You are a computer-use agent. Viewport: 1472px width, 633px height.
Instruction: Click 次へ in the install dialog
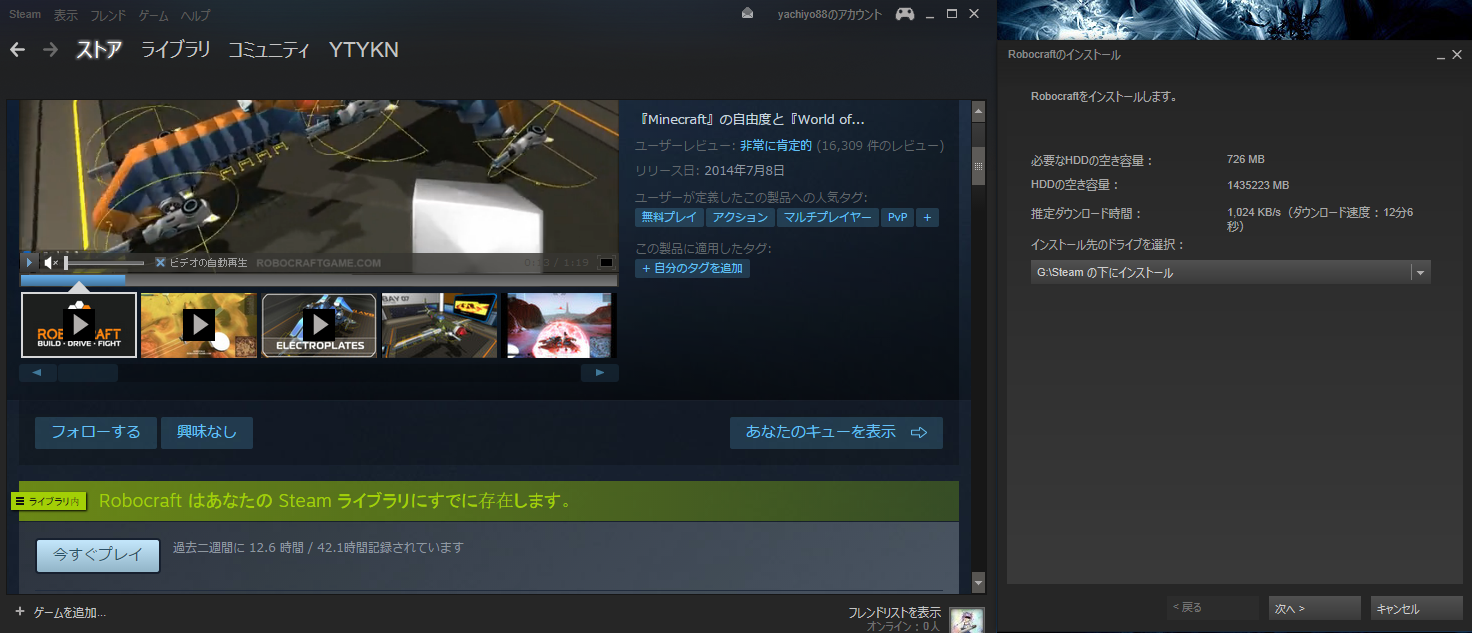(1316, 608)
